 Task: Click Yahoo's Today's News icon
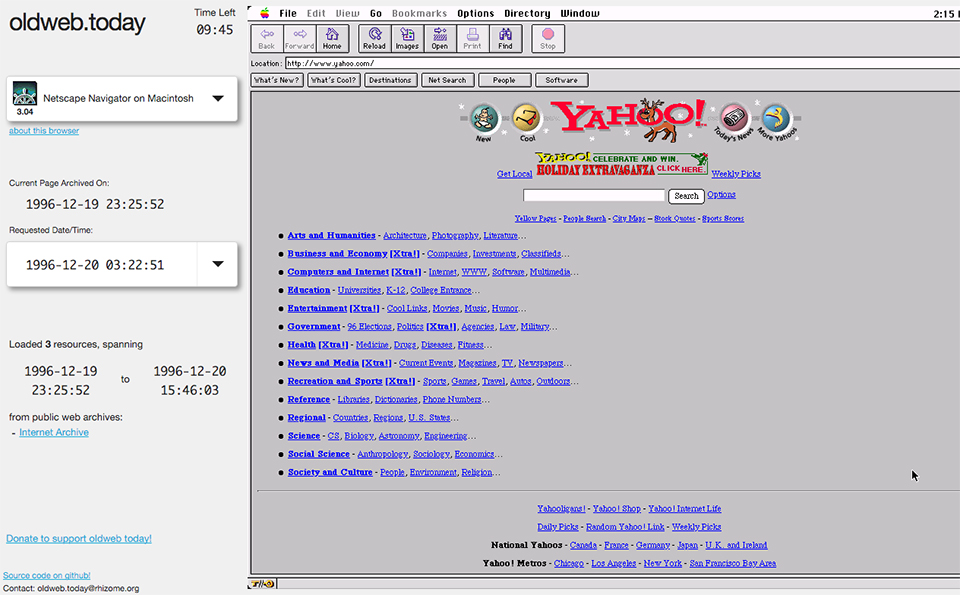coord(736,119)
